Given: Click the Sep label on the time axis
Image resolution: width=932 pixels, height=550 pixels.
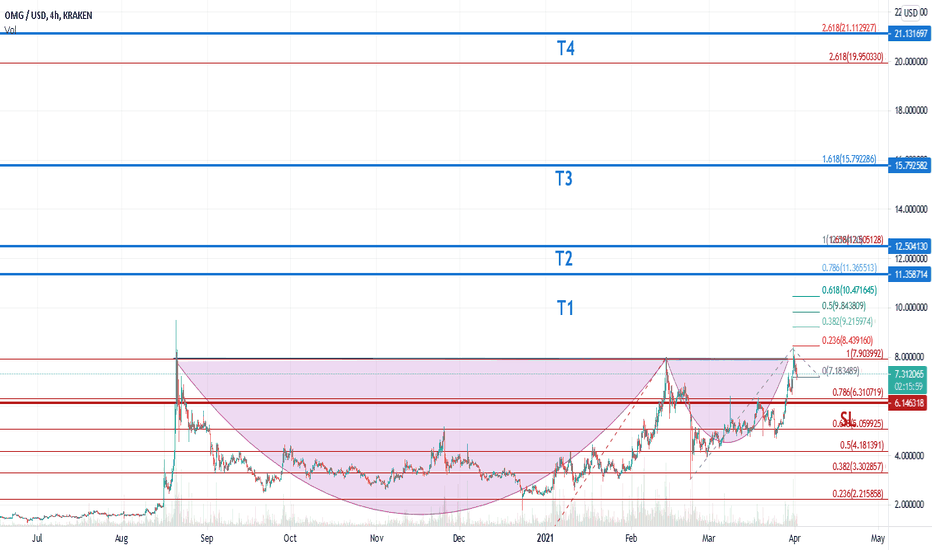Looking at the screenshot, I should (206, 538).
